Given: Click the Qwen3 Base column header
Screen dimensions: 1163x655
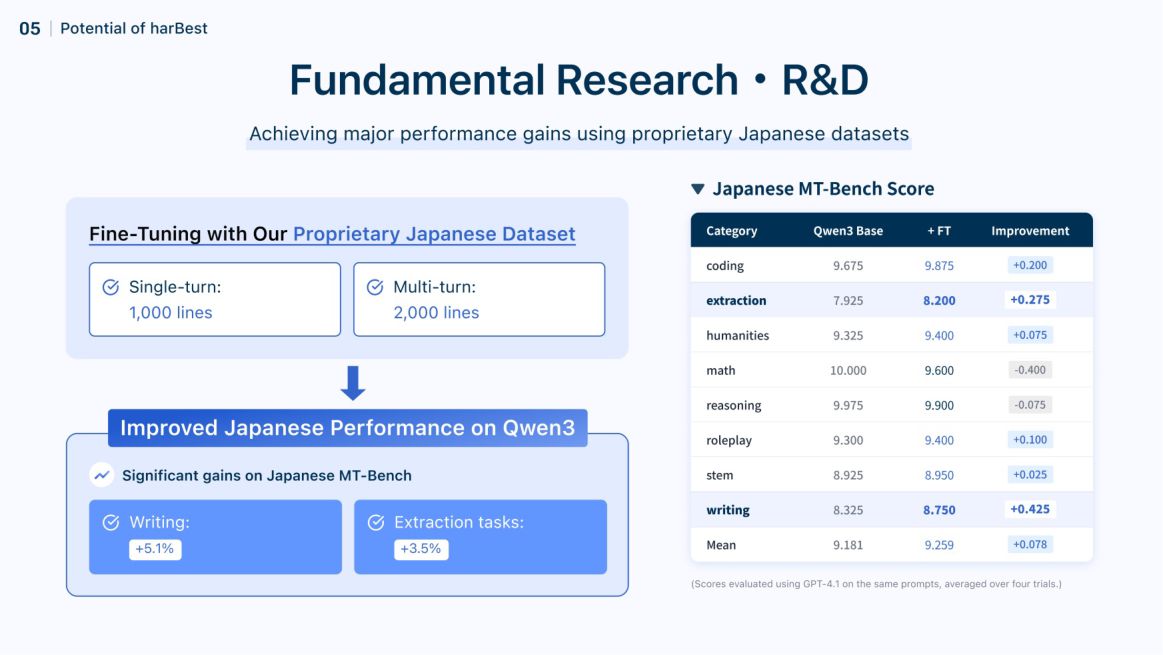Looking at the screenshot, I should [848, 231].
